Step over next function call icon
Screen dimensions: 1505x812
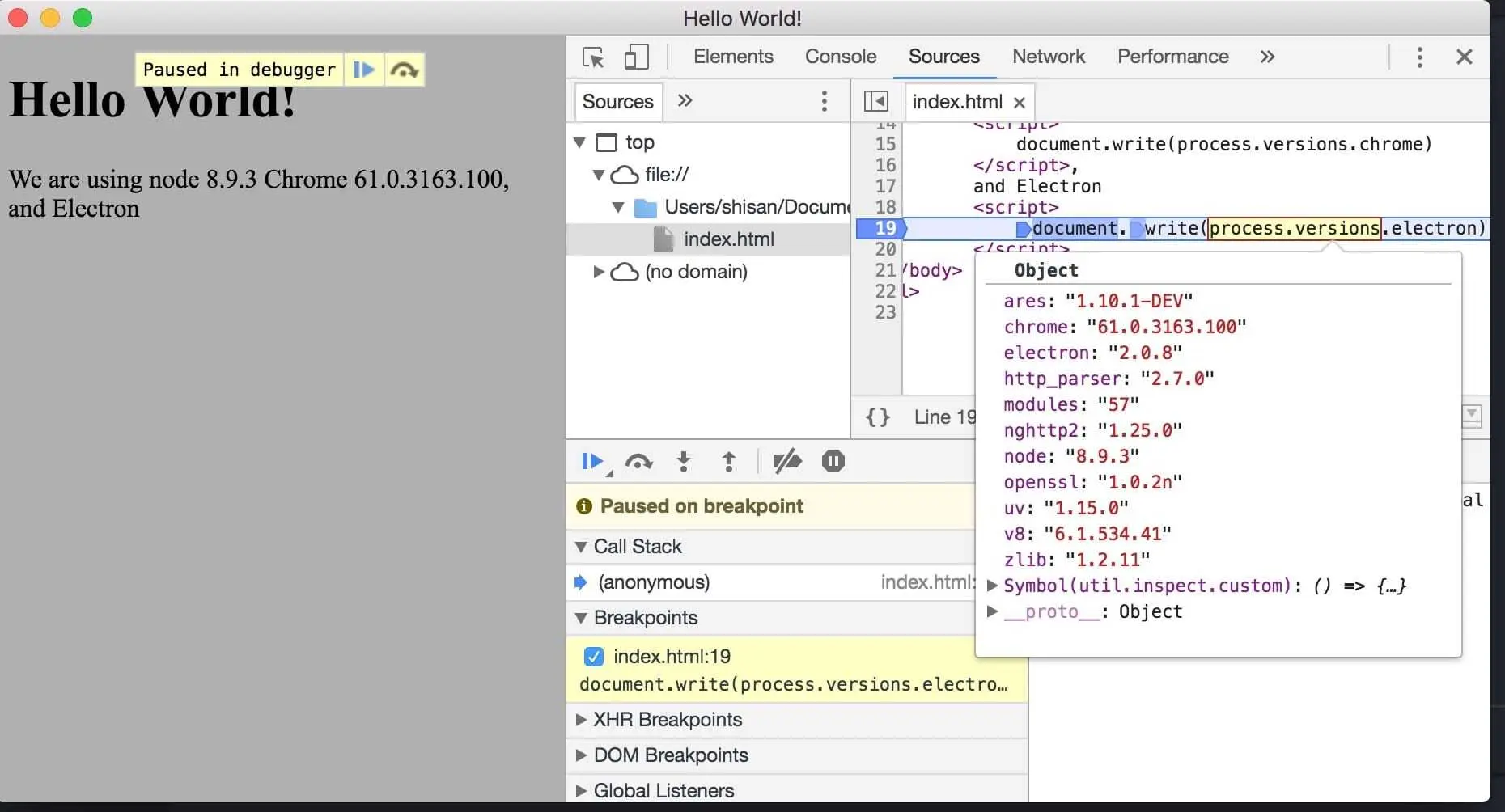click(638, 462)
